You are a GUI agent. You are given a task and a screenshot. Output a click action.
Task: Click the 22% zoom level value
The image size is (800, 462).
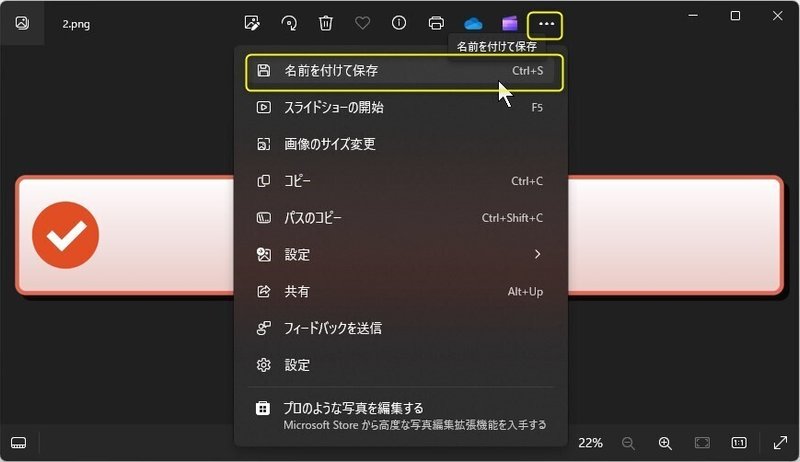(590, 443)
